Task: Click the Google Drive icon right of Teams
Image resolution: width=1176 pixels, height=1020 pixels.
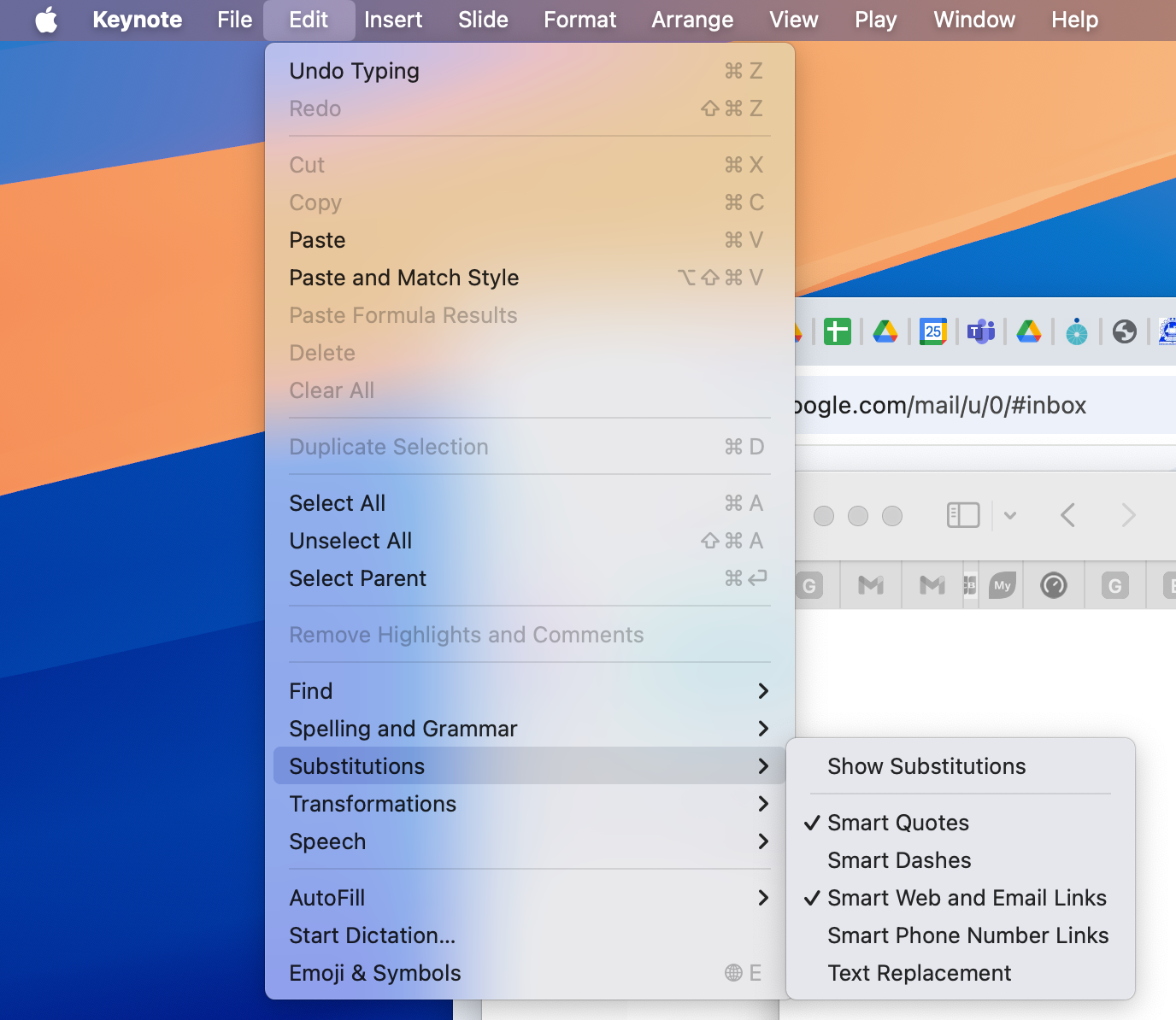Action: [1029, 331]
